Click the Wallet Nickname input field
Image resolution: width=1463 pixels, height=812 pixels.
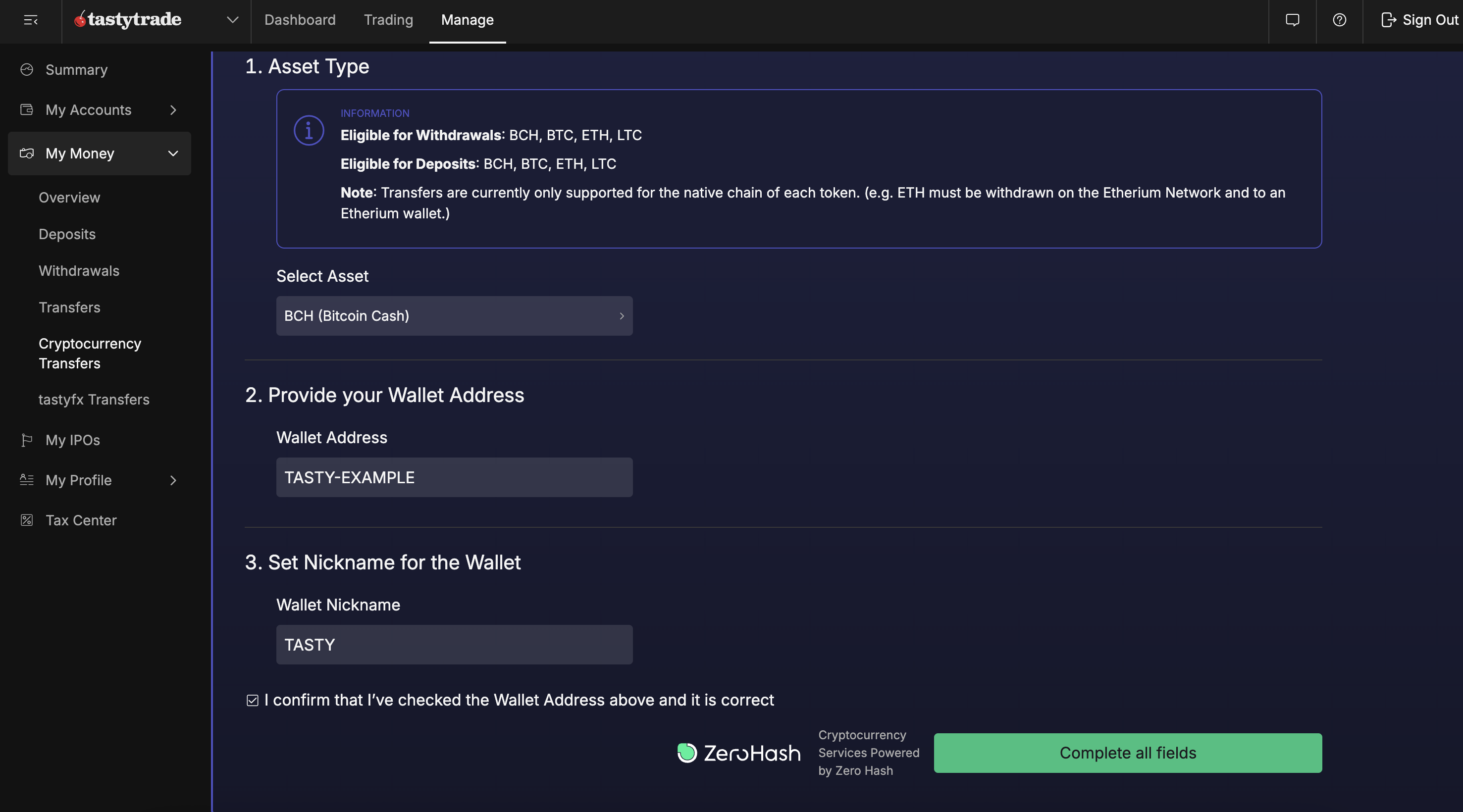point(454,645)
